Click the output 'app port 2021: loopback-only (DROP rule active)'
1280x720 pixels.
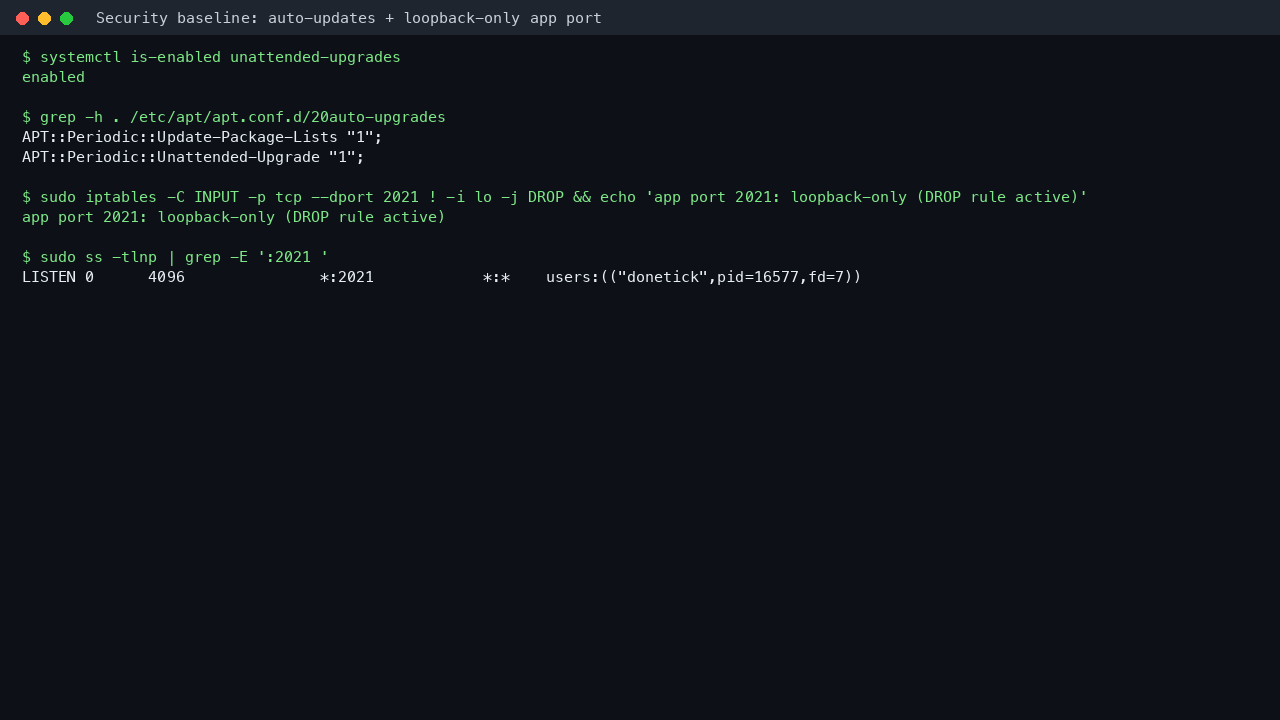pos(234,217)
